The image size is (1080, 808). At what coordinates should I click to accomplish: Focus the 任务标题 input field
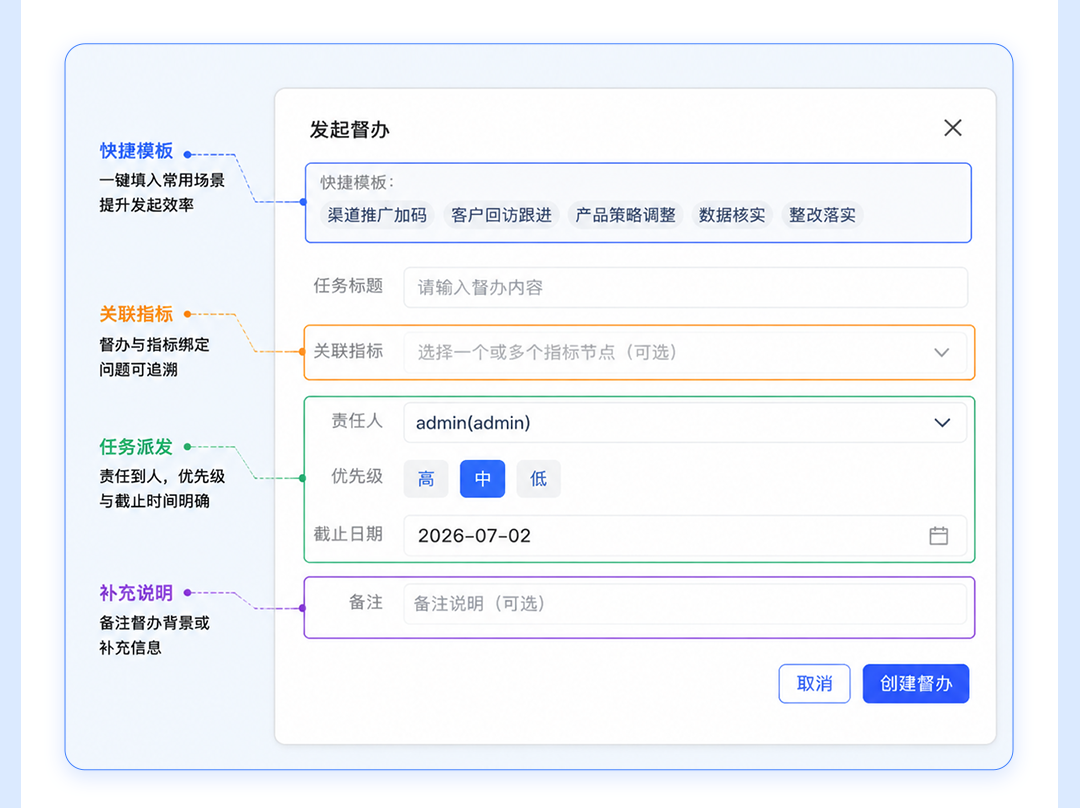pos(685,287)
